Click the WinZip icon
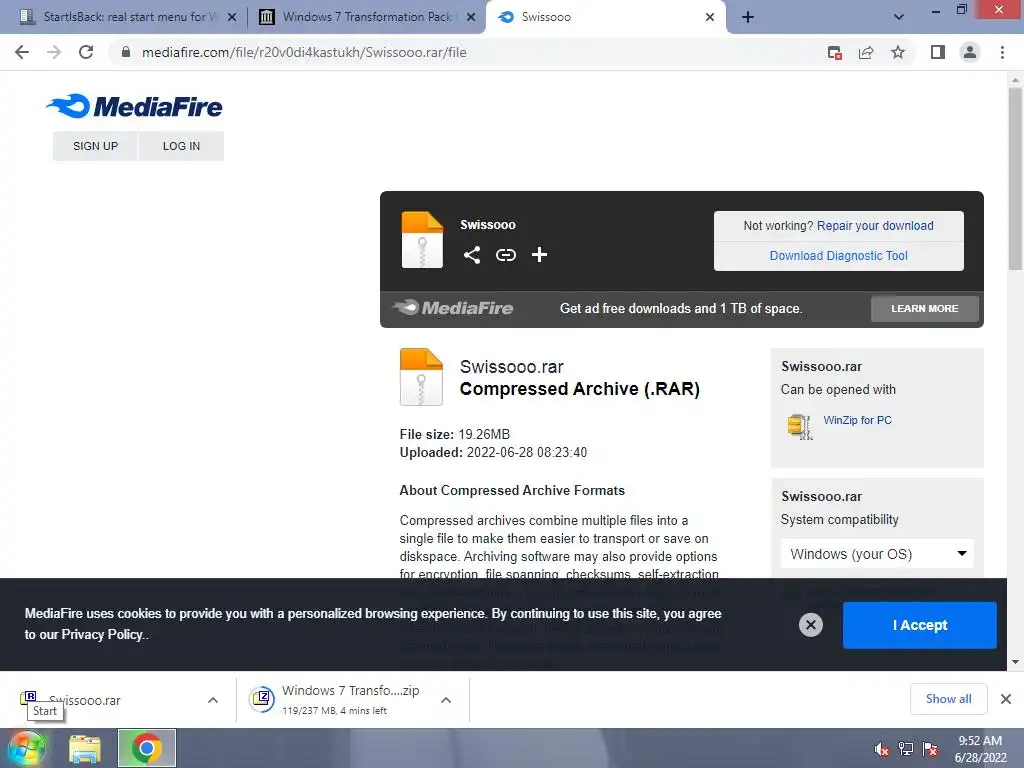 click(800, 426)
